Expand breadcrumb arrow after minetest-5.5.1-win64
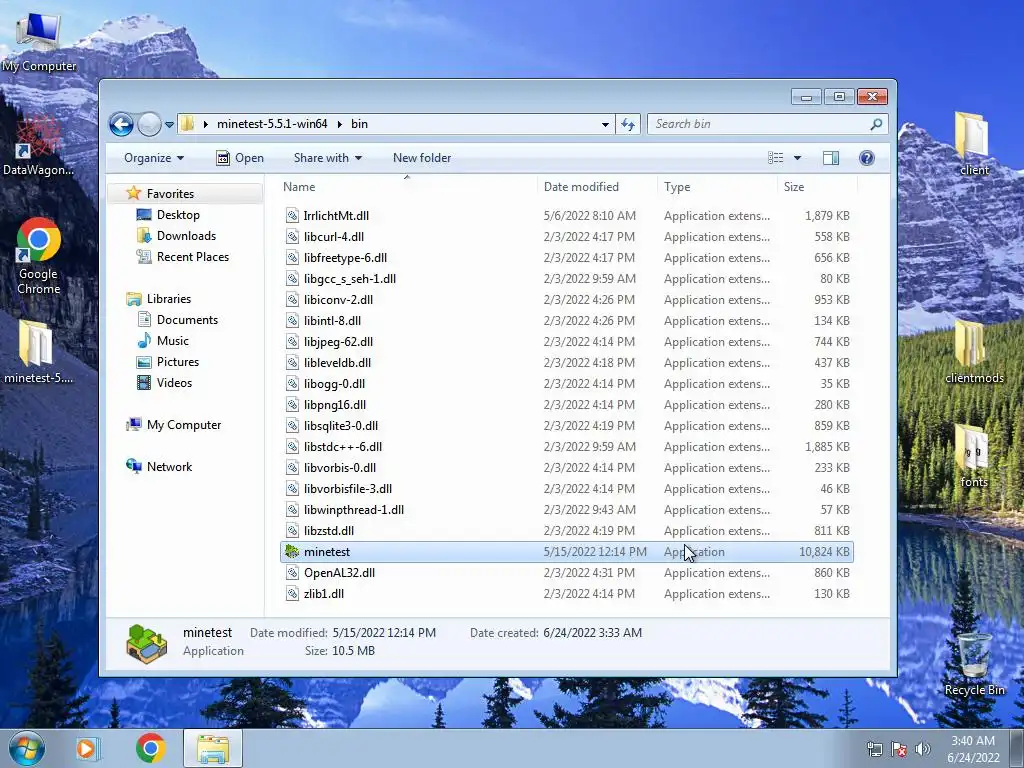1024x768 pixels. [339, 124]
